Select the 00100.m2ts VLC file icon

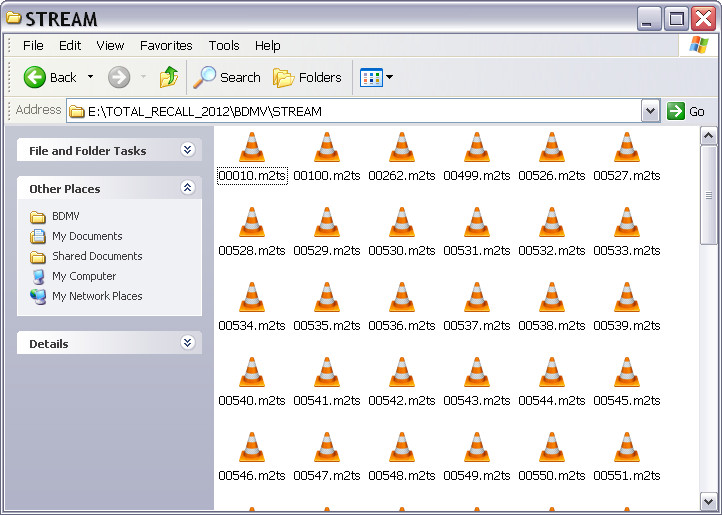pos(327,147)
